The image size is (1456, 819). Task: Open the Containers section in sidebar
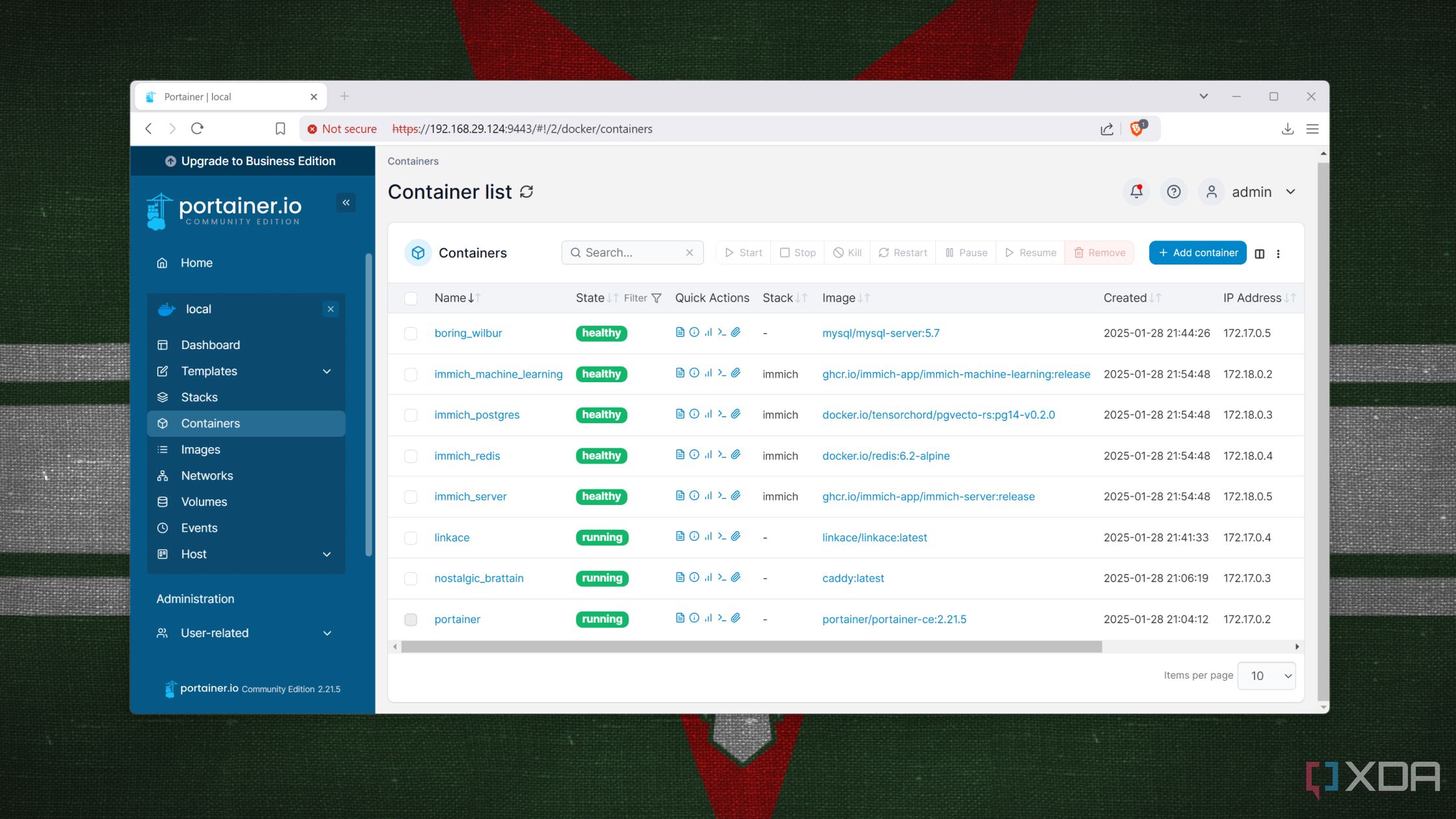pos(210,423)
